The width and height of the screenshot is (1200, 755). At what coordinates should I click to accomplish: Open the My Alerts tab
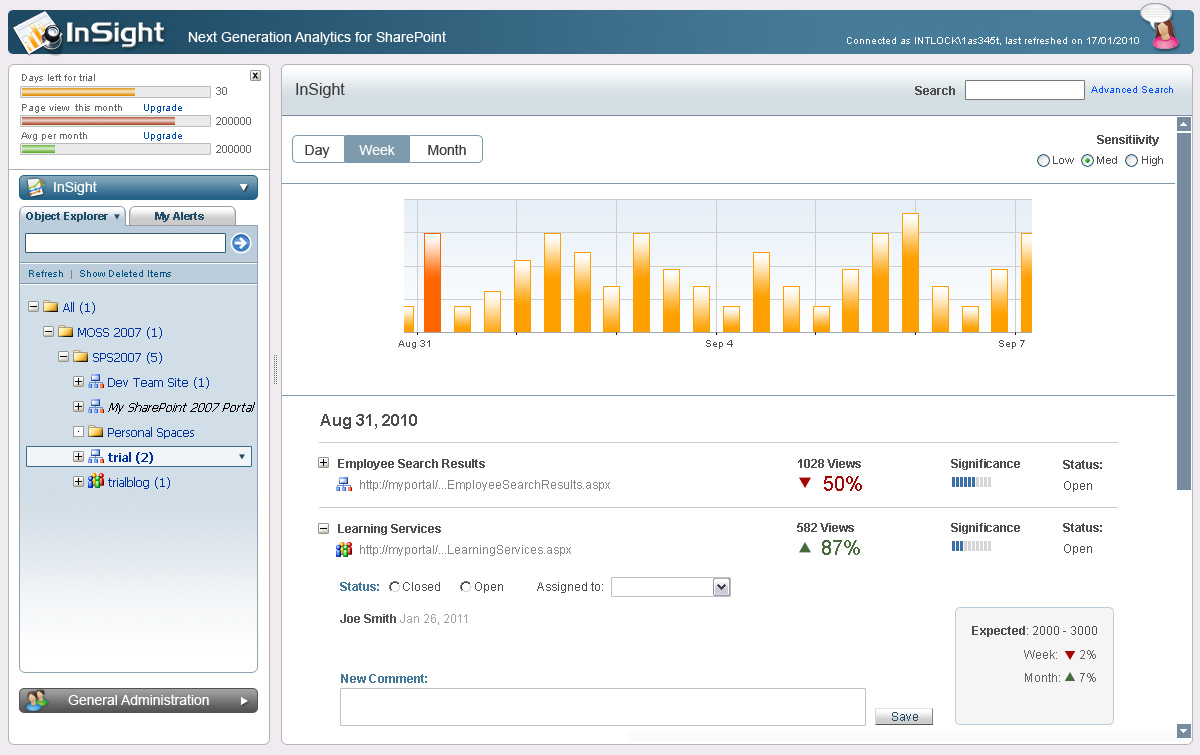click(180, 216)
